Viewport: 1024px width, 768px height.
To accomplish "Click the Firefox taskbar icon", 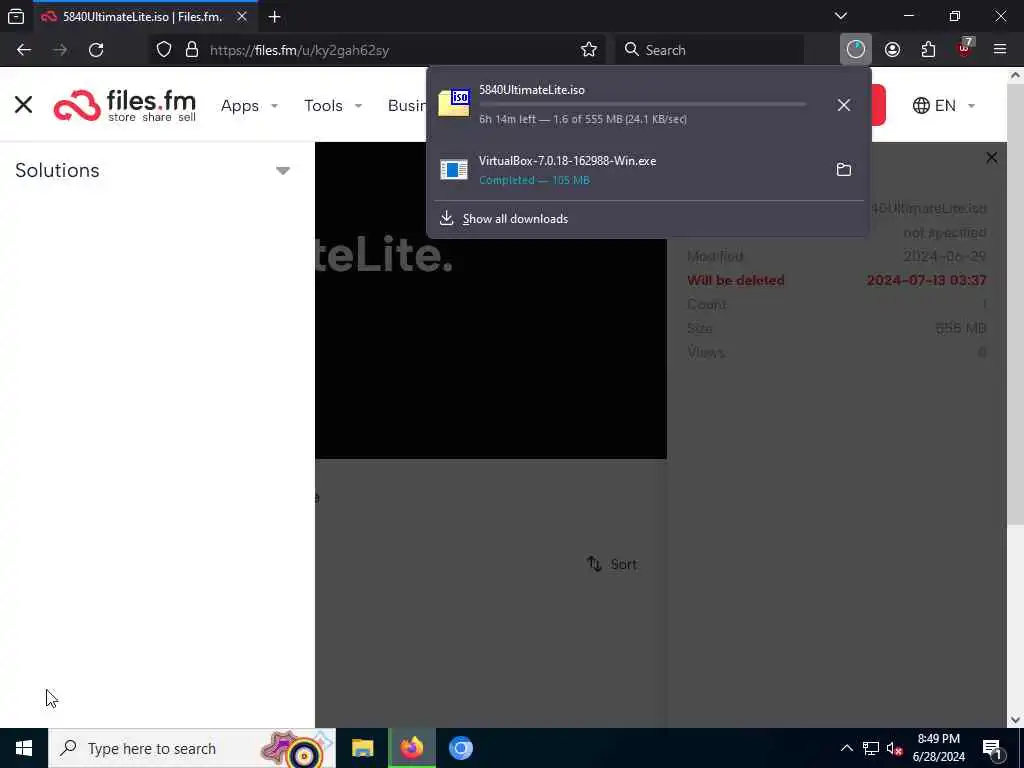I will click(x=412, y=748).
